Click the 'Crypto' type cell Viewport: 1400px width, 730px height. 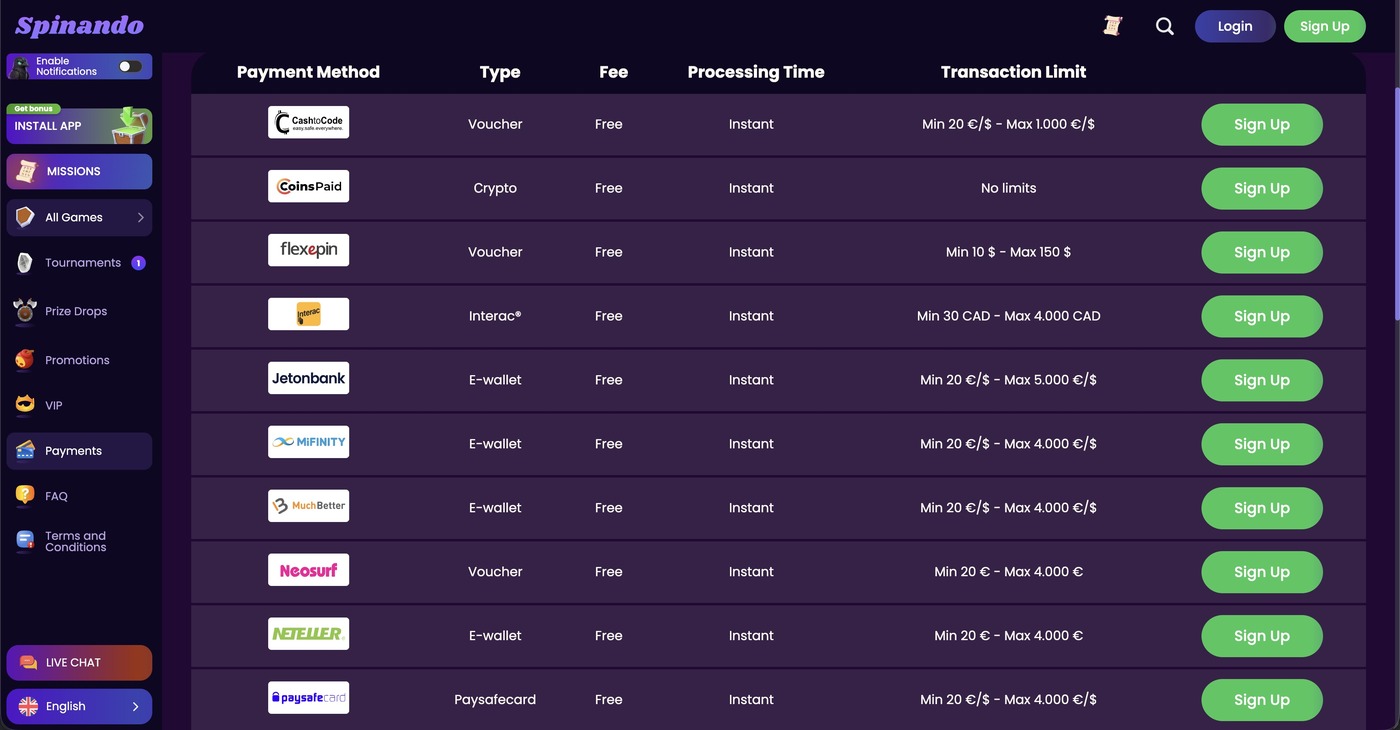pos(495,188)
